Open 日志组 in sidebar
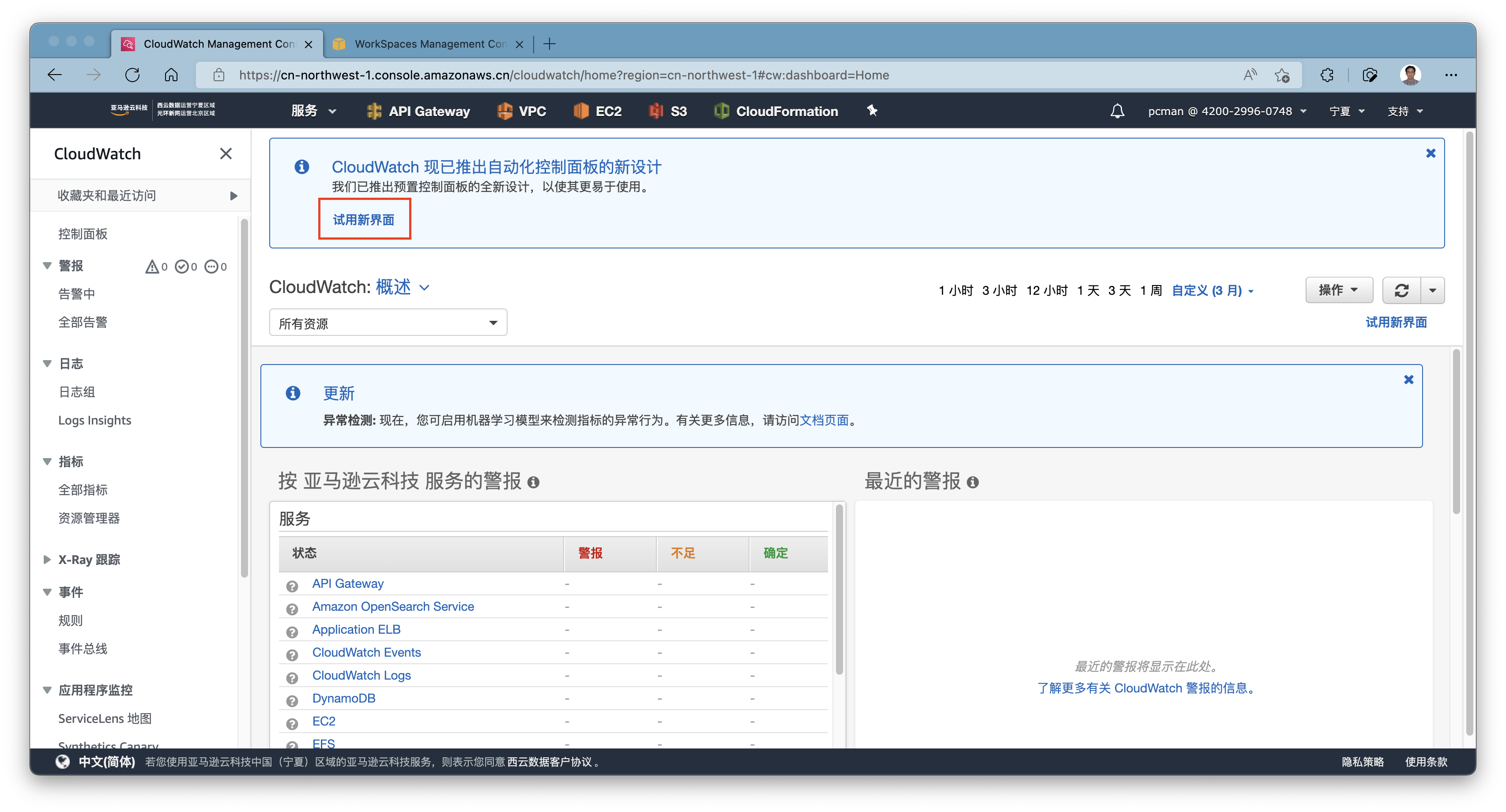This screenshot has height=812, width=1506. pos(77,392)
